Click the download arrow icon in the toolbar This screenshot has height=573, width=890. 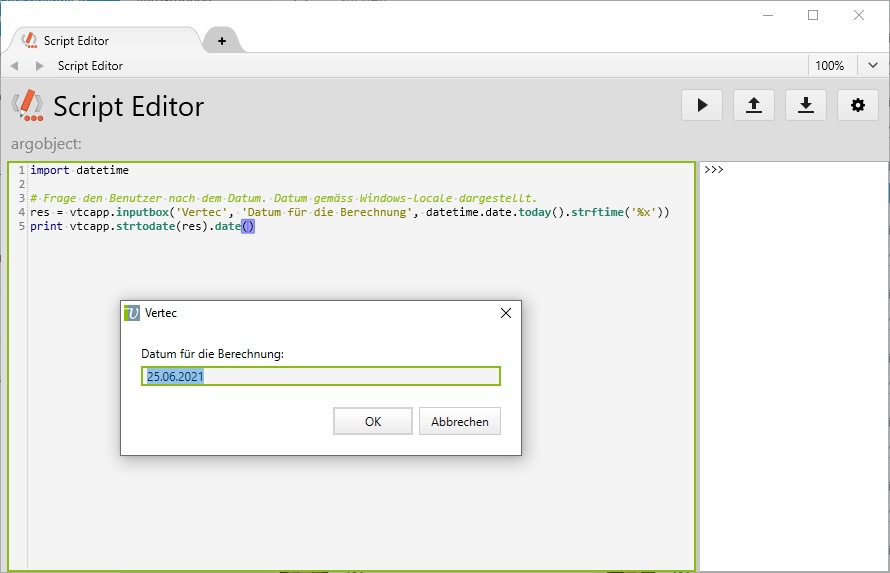coord(806,105)
